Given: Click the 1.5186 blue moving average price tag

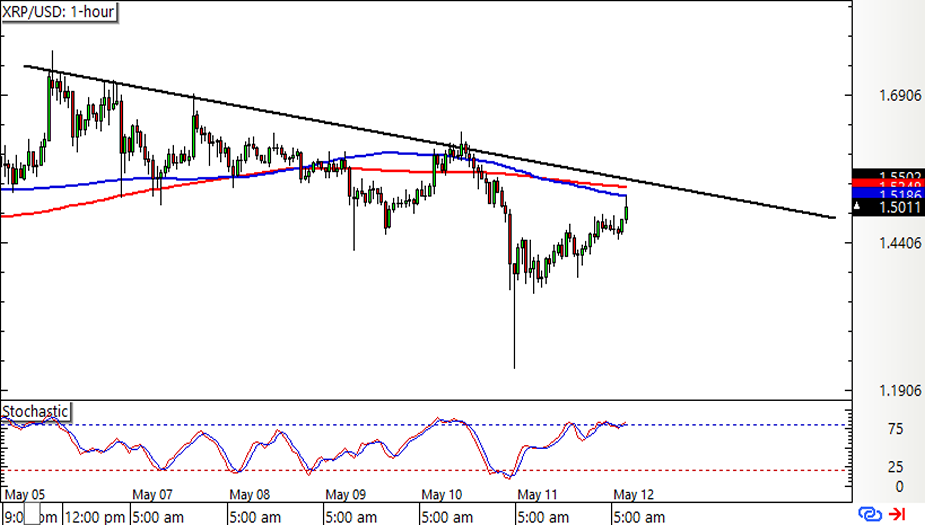Looking at the screenshot, I should tap(888, 194).
